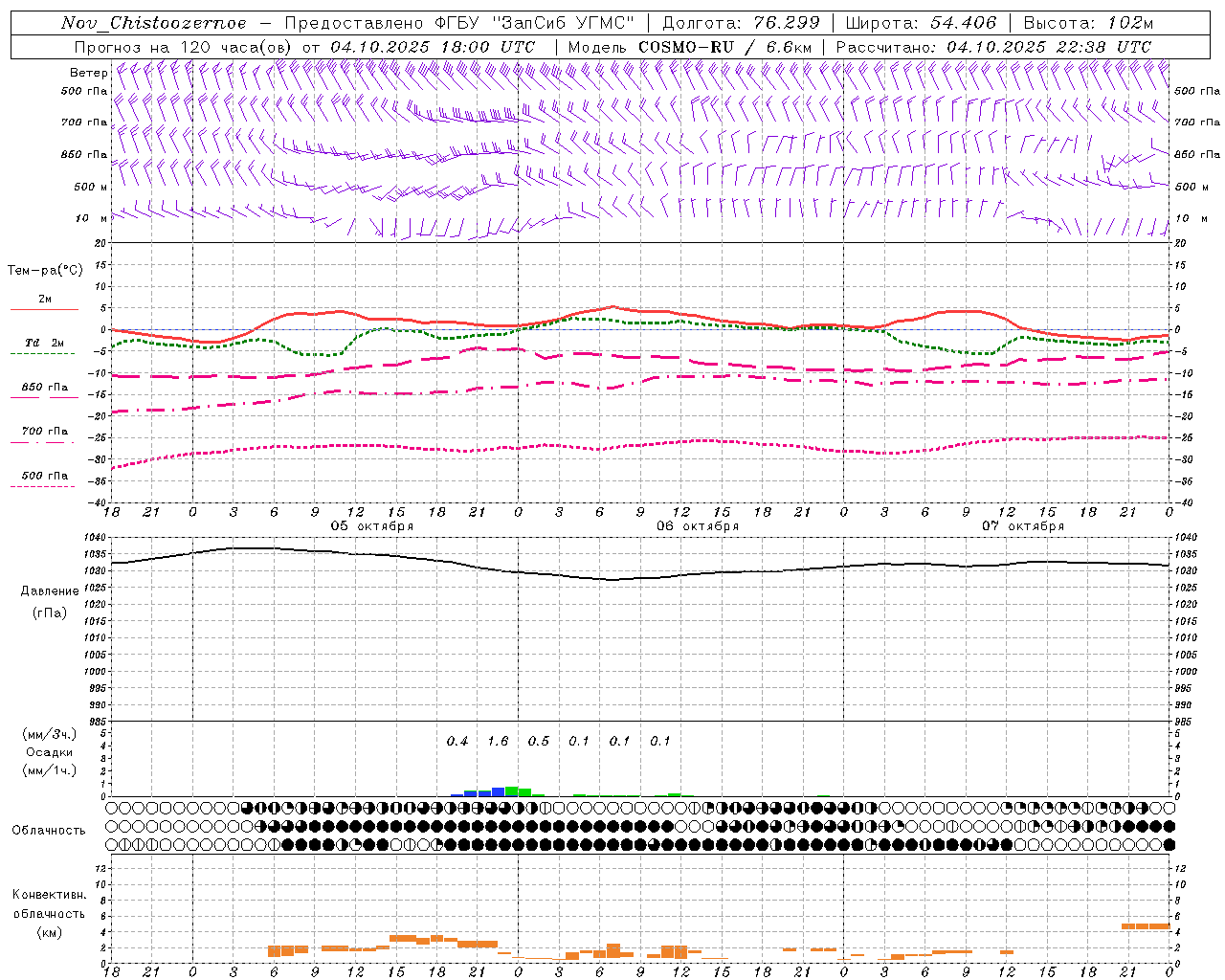This screenshot has height=980, width=1225.
Task: Click the Давление pressure label
Action: (x=49, y=591)
